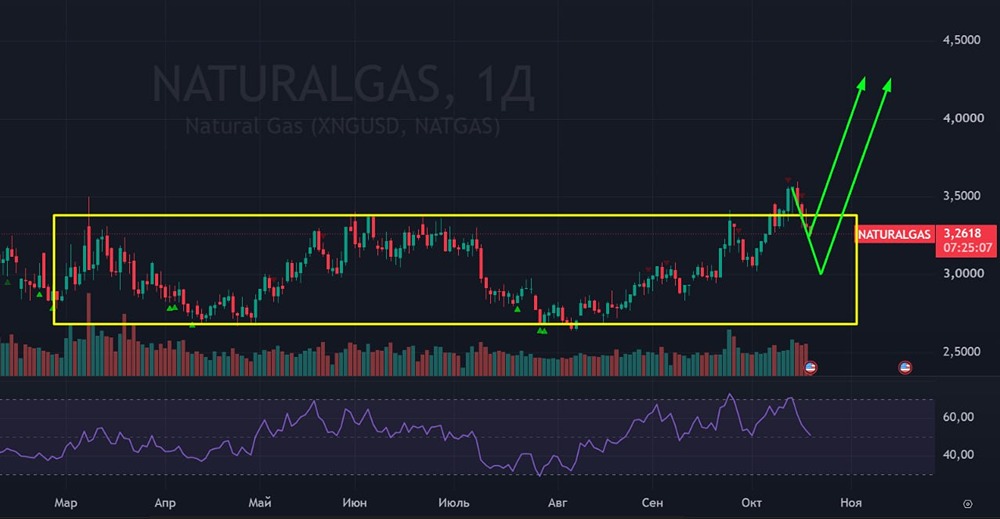Select the left green upward arrow tip
Image resolution: width=1000 pixels, height=519 pixels.
point(862,84)
